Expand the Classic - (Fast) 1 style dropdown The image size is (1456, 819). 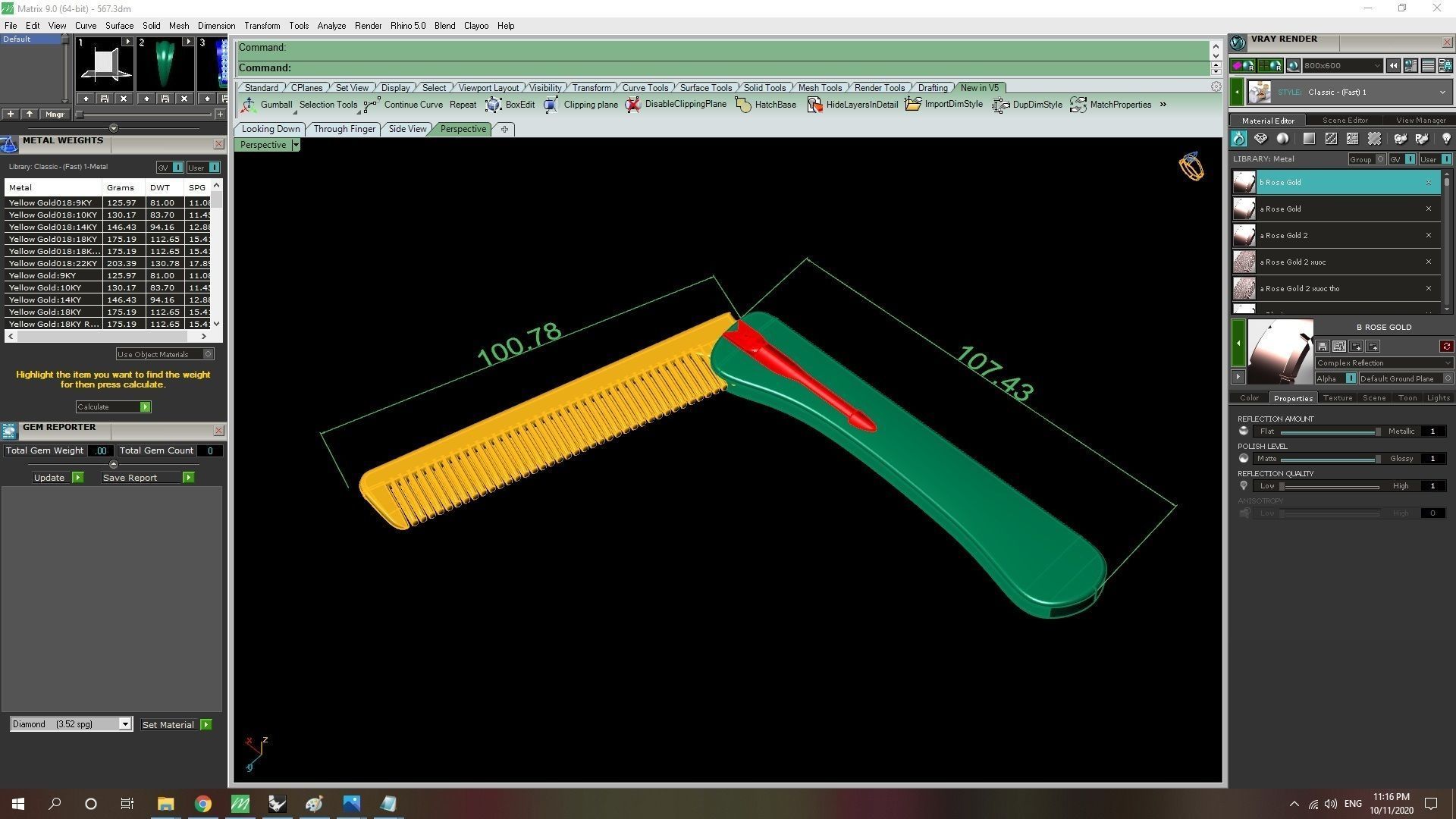click(1442, 93)
